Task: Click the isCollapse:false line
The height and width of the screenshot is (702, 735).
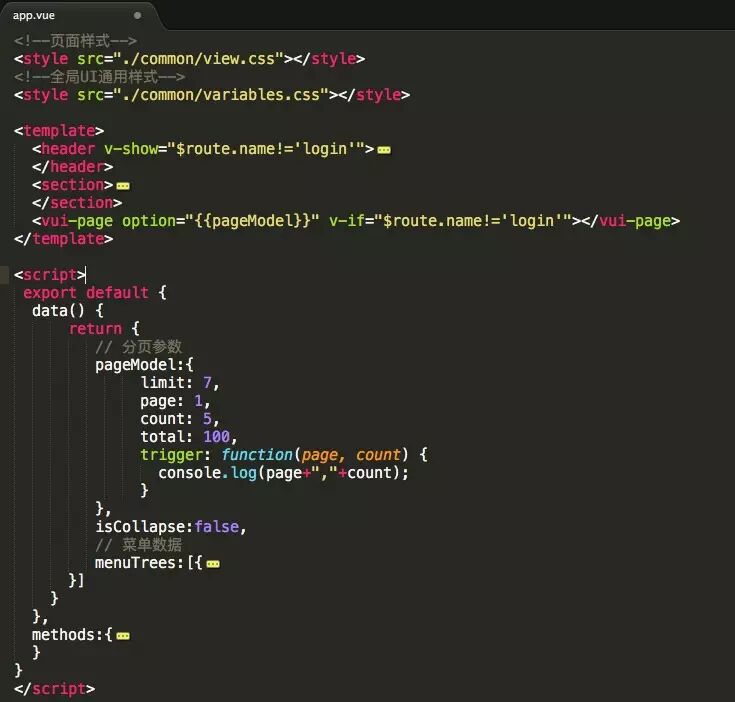Action: click(x=171, y=527)
